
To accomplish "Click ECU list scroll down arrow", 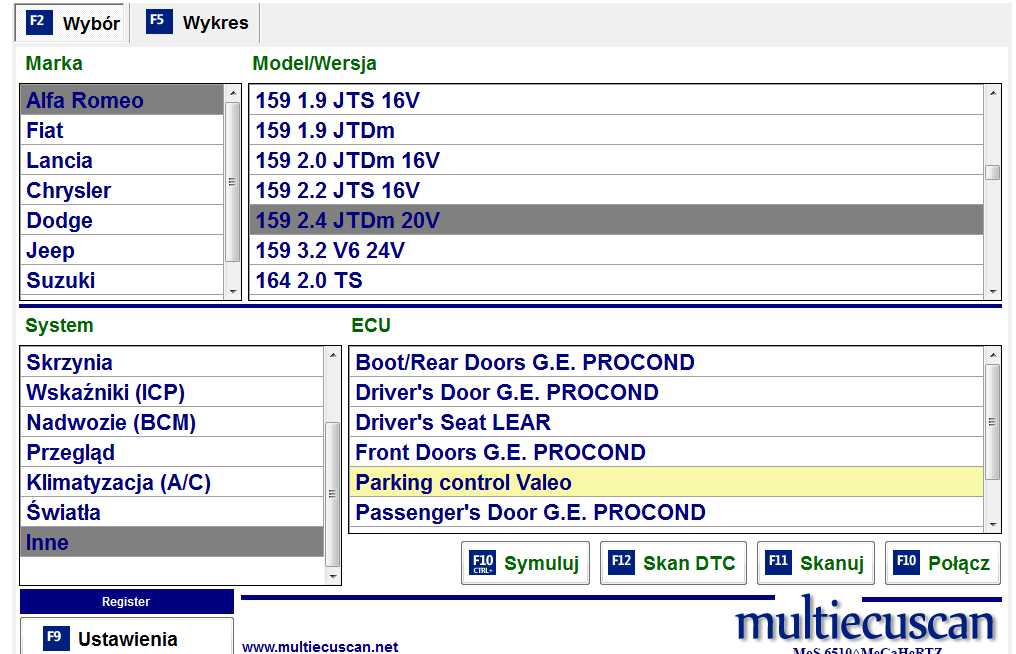I will coord(993,524).
